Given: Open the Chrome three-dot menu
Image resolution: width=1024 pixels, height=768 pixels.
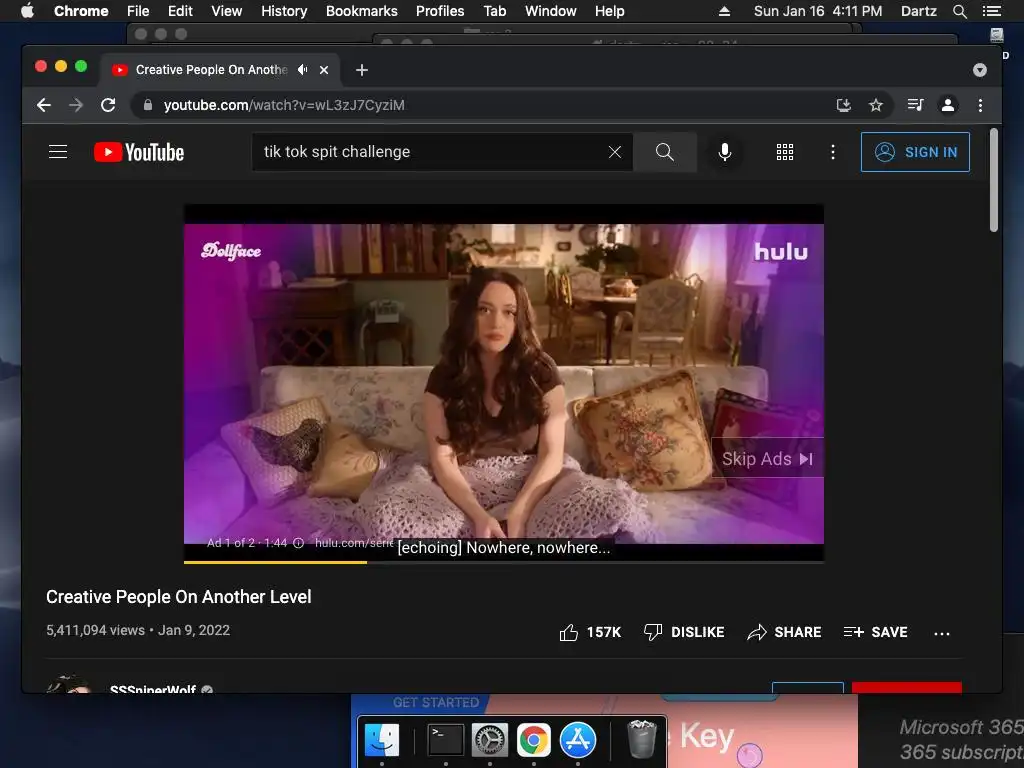Looking at the screenshot, I should click(x=980, y=105).
